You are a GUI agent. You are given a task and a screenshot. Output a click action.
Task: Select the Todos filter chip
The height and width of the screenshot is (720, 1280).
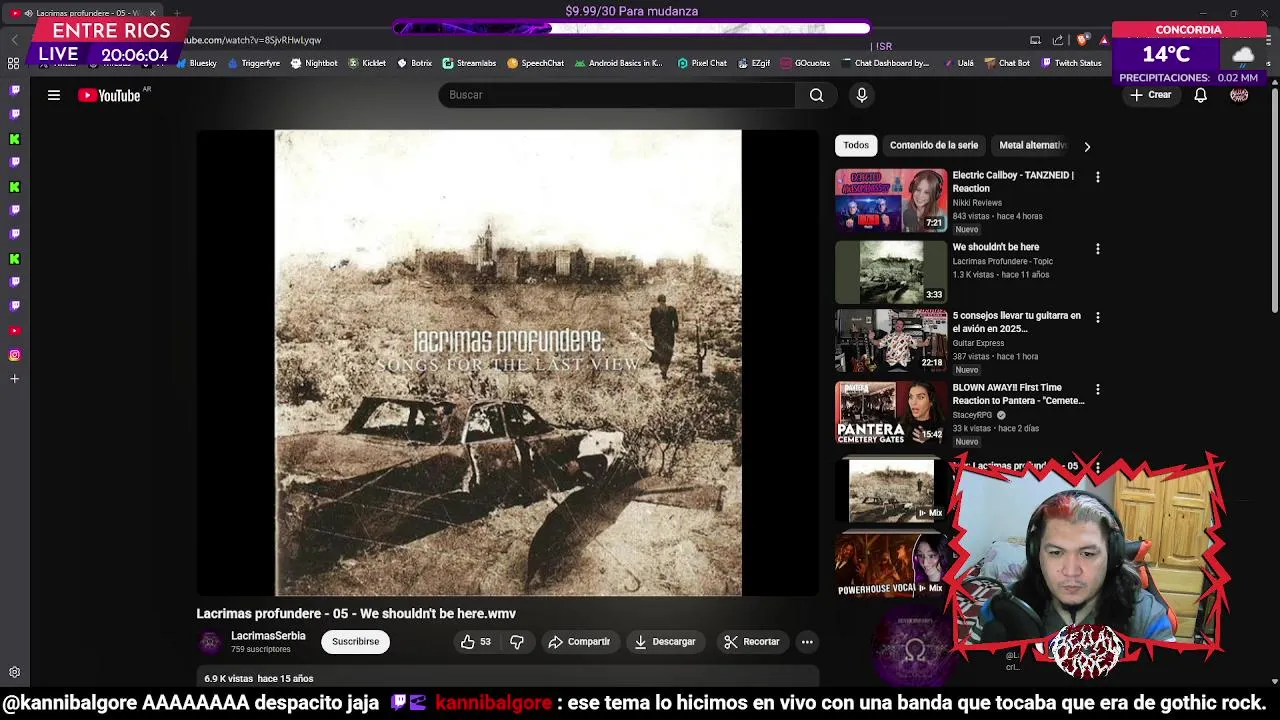click(856, 145)
